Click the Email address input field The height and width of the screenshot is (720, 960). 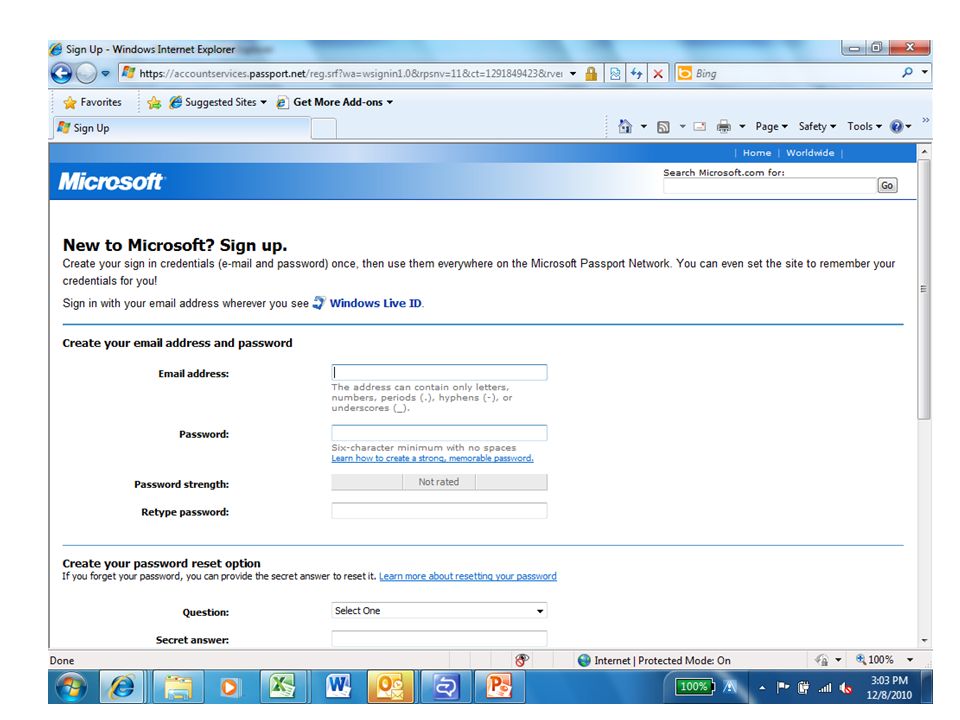pos(439,372)
